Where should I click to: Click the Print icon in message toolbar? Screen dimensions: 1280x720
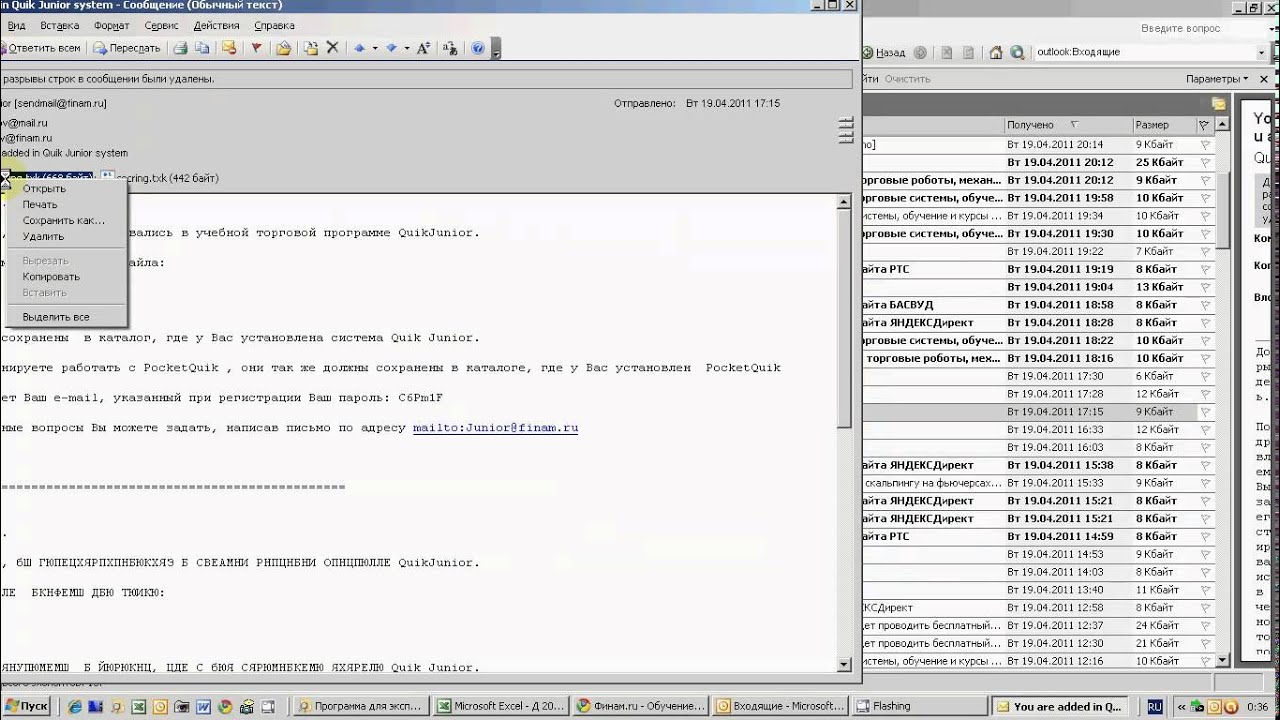tap(180, 48)
